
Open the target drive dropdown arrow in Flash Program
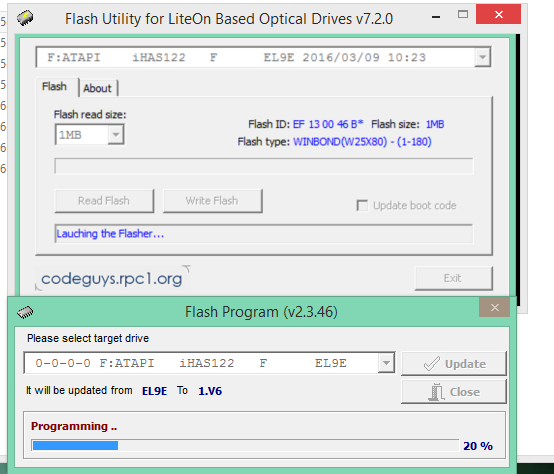(386, 363)
